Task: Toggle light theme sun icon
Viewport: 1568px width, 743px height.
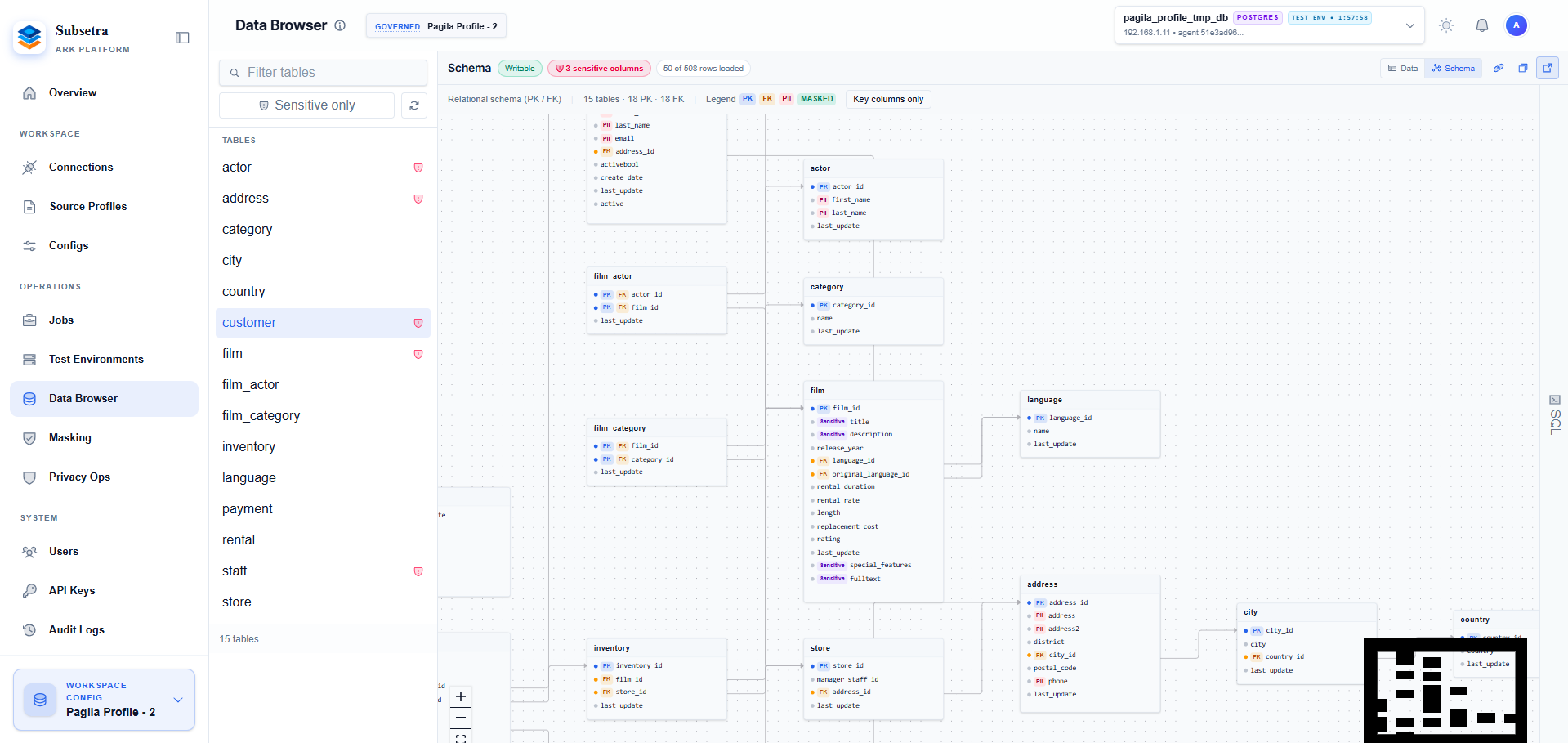Action: click(1446, 25)
